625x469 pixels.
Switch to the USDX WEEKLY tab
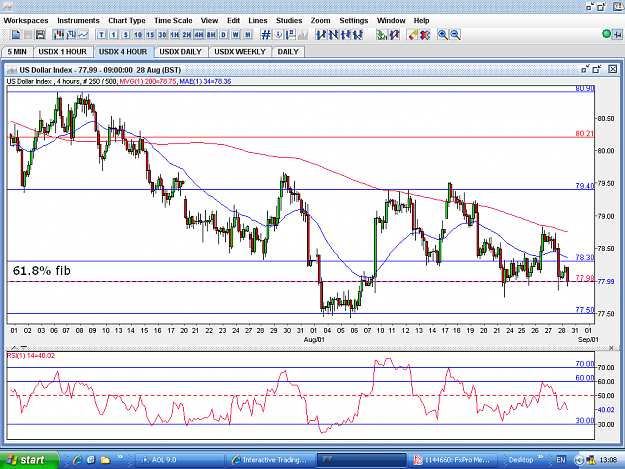[240, 52]
